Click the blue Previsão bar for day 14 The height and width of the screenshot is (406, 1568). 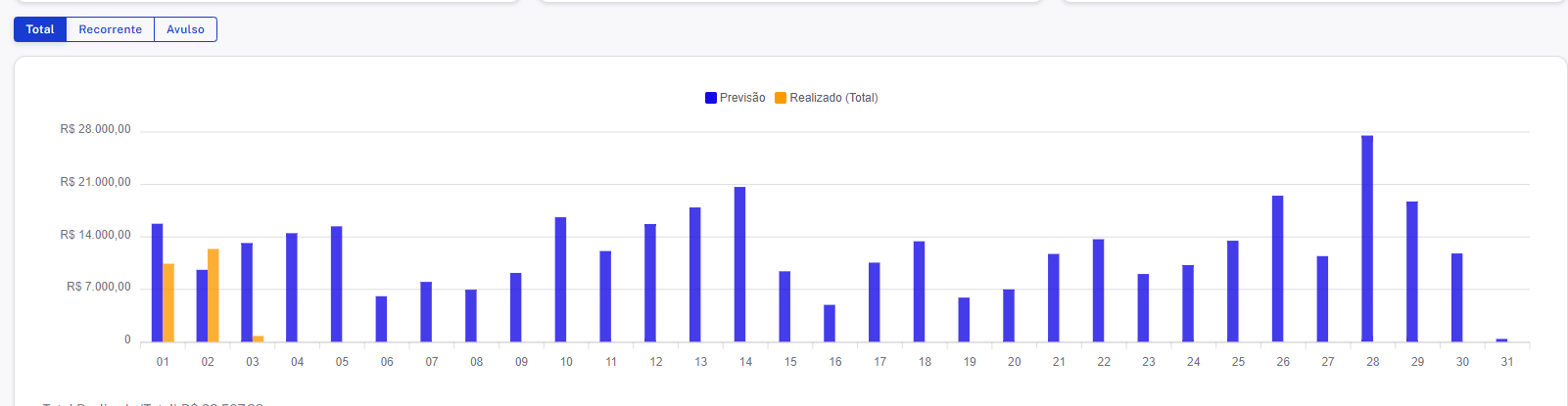tap(740, 264)
